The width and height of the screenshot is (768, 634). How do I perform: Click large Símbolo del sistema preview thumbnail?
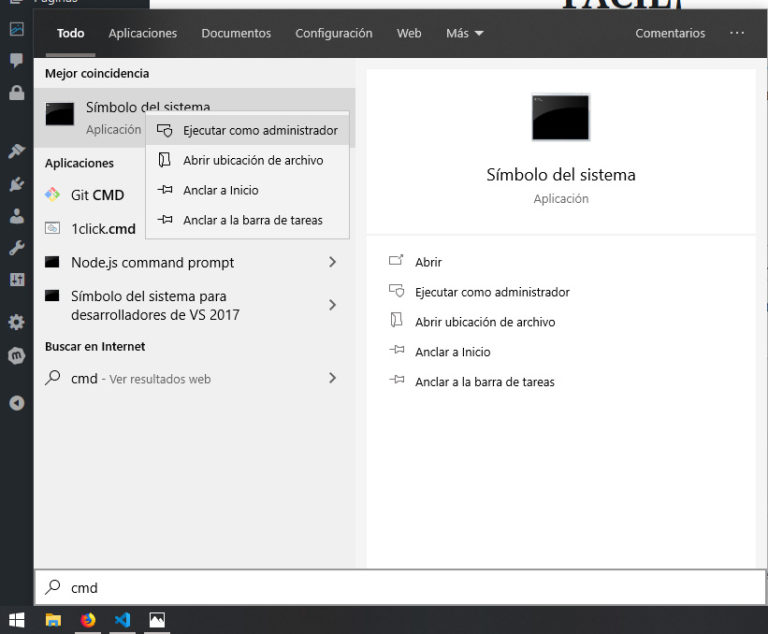(x=561, y=118)
